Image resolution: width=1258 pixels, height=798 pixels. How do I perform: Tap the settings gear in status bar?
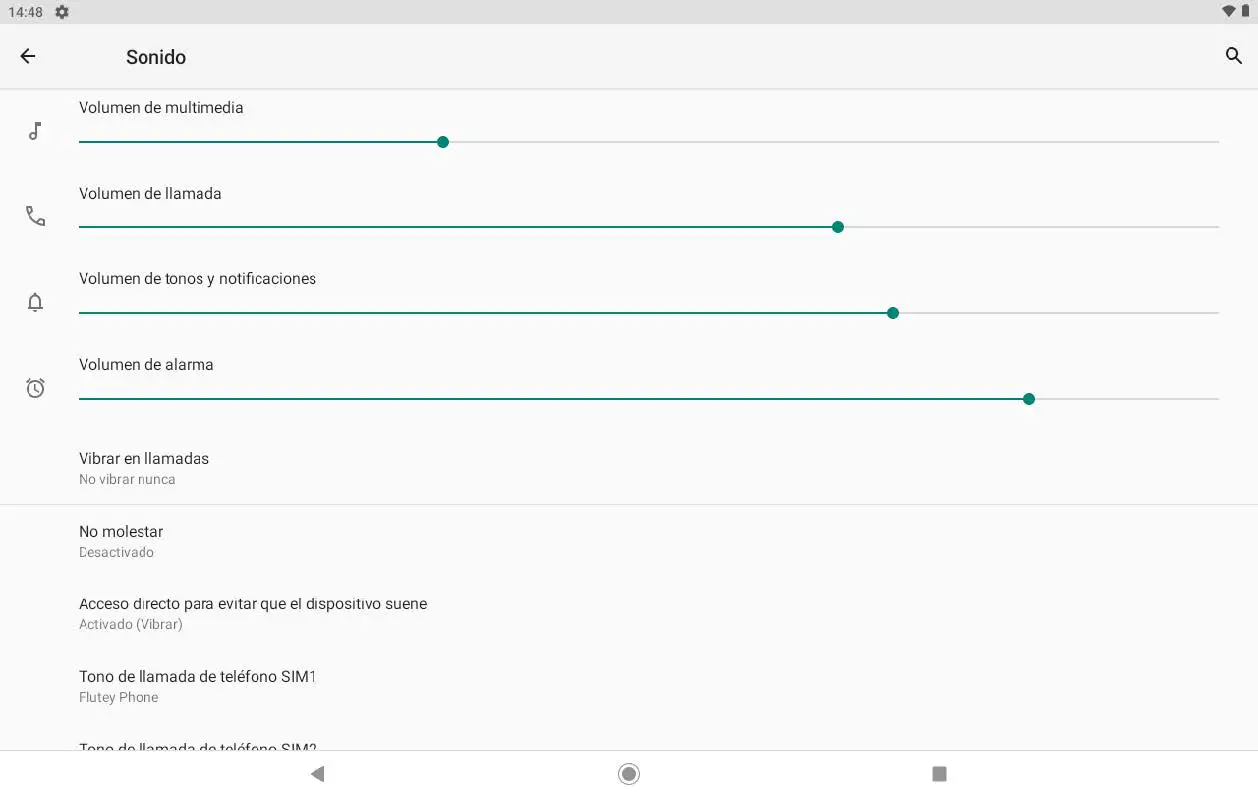[x=62, y=12]
